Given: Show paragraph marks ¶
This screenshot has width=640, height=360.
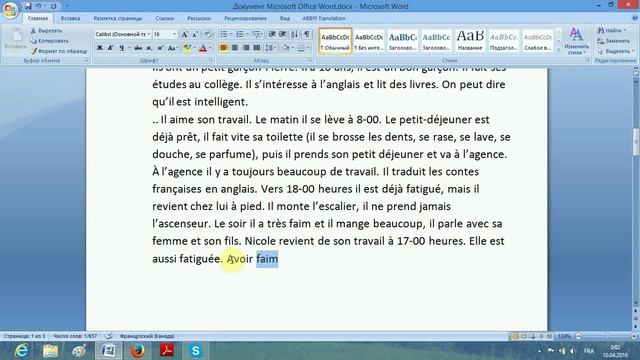Looking at the screenshot, I should coord(307,34).
